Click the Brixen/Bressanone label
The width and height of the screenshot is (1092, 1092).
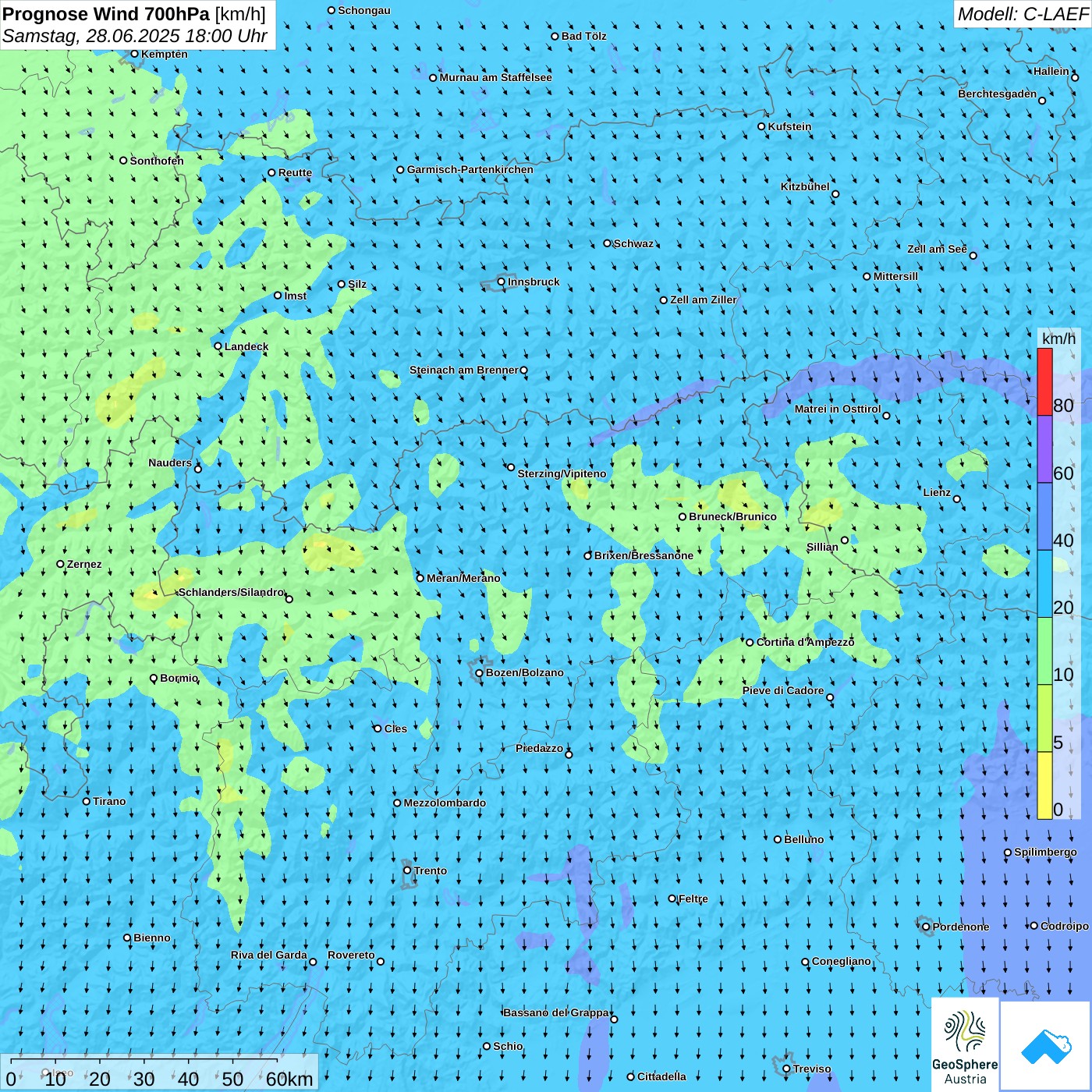643,555
